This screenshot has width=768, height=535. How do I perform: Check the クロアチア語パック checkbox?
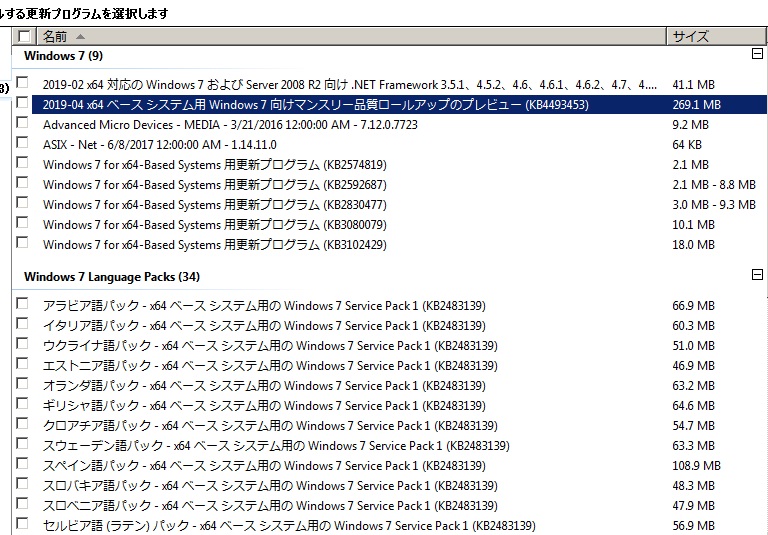[23, 423]
